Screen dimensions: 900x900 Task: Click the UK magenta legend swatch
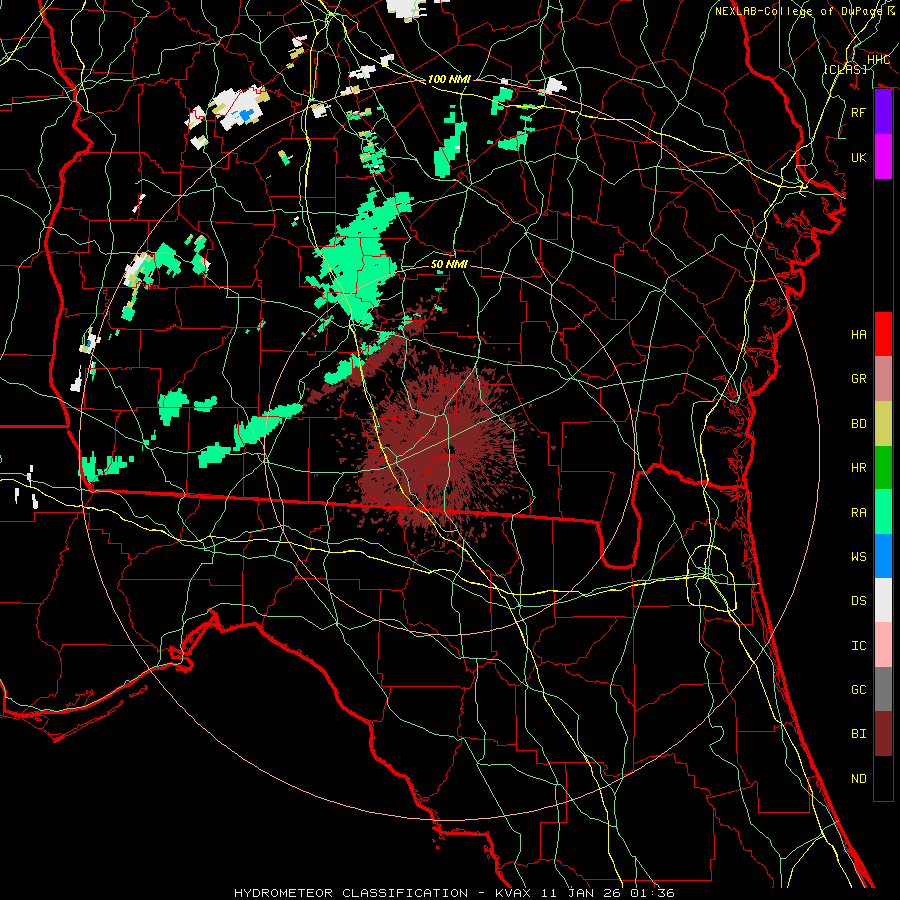[883, 157]
